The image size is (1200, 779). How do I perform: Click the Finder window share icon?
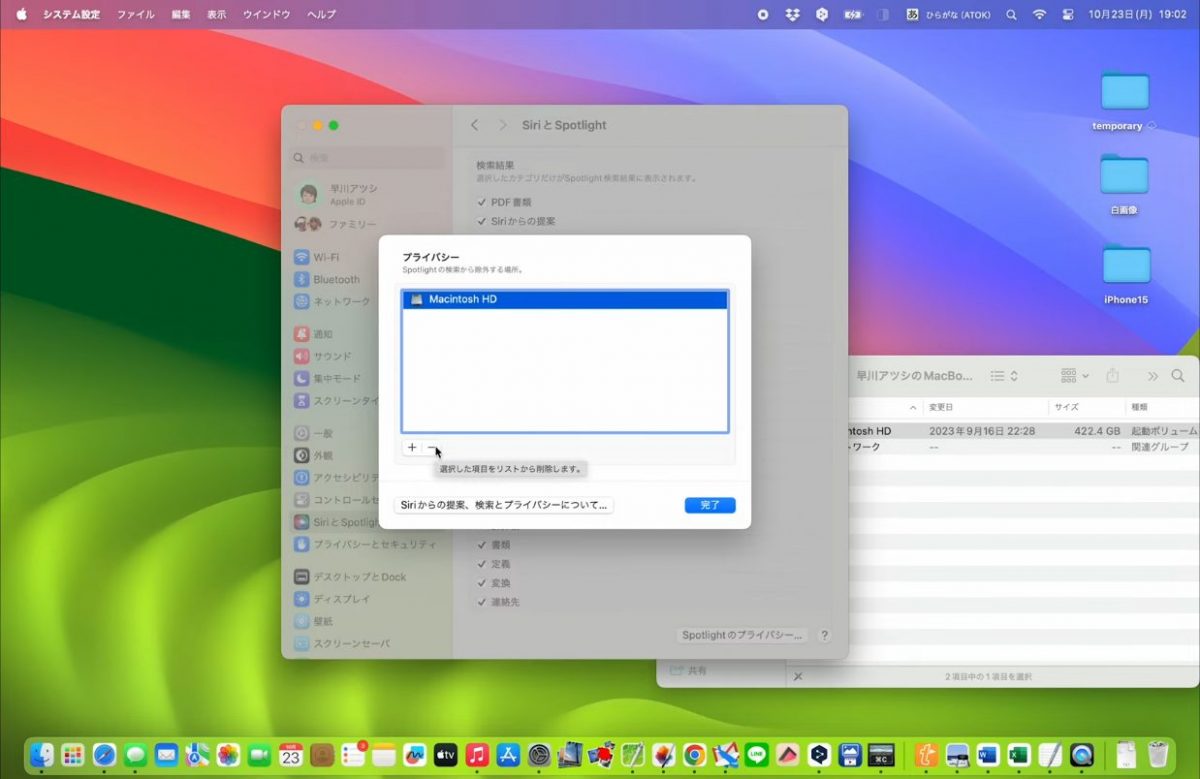point(1113,376)
